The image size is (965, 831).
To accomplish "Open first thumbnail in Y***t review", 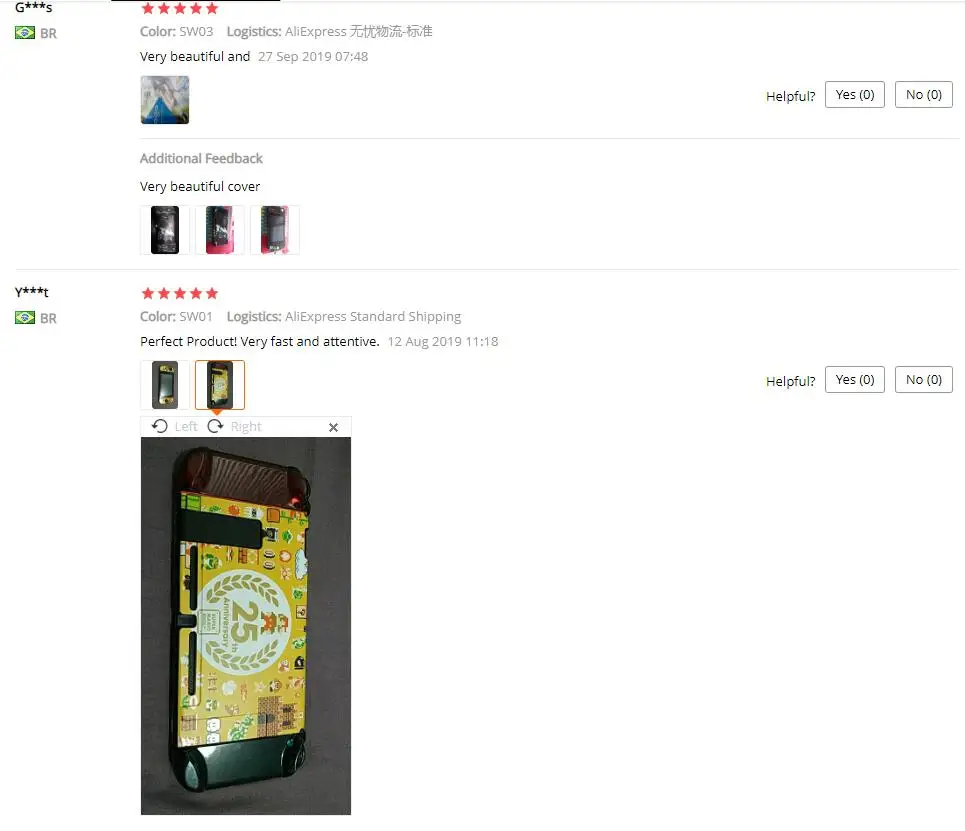I will coord(165,385).
